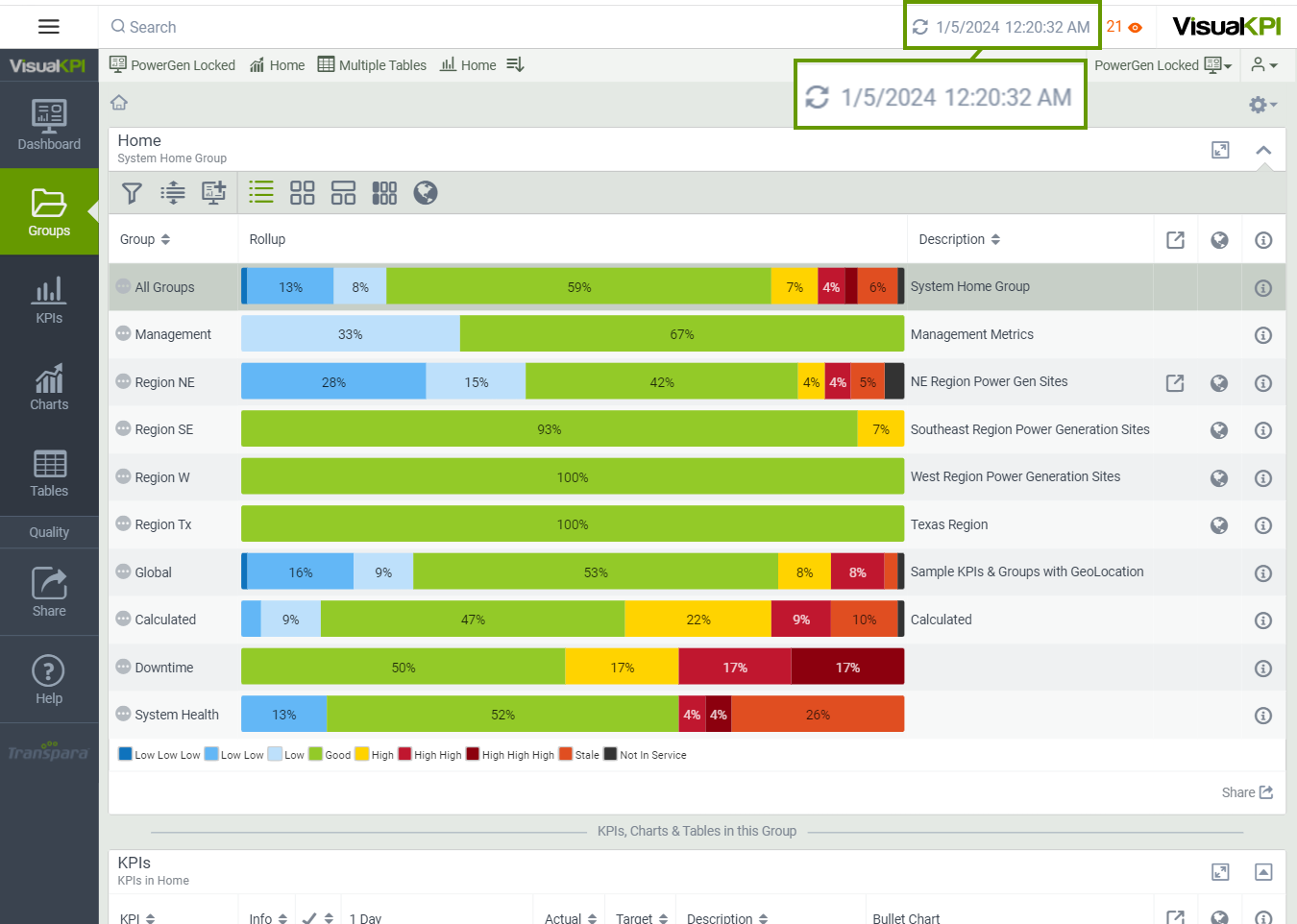Viewport: 1297px width, 924px height.
Task: Open the user account dropdown
Action: (x=1264, y=65)
